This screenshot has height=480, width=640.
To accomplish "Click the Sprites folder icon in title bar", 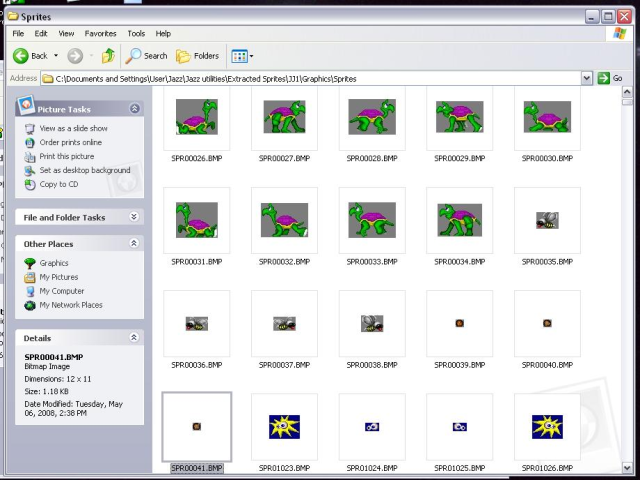I will pyautogui.click(x=13, y=16).
